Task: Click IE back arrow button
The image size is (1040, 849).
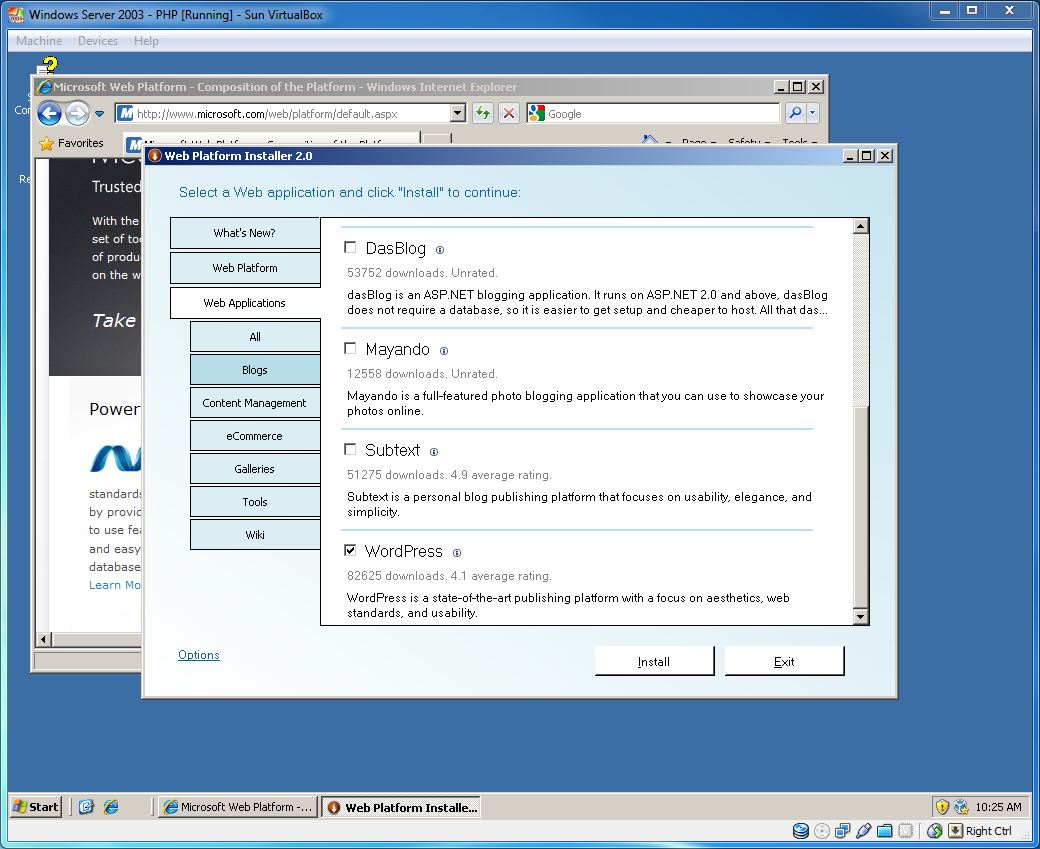Action: pyautogui.click(x=49, y=113)
